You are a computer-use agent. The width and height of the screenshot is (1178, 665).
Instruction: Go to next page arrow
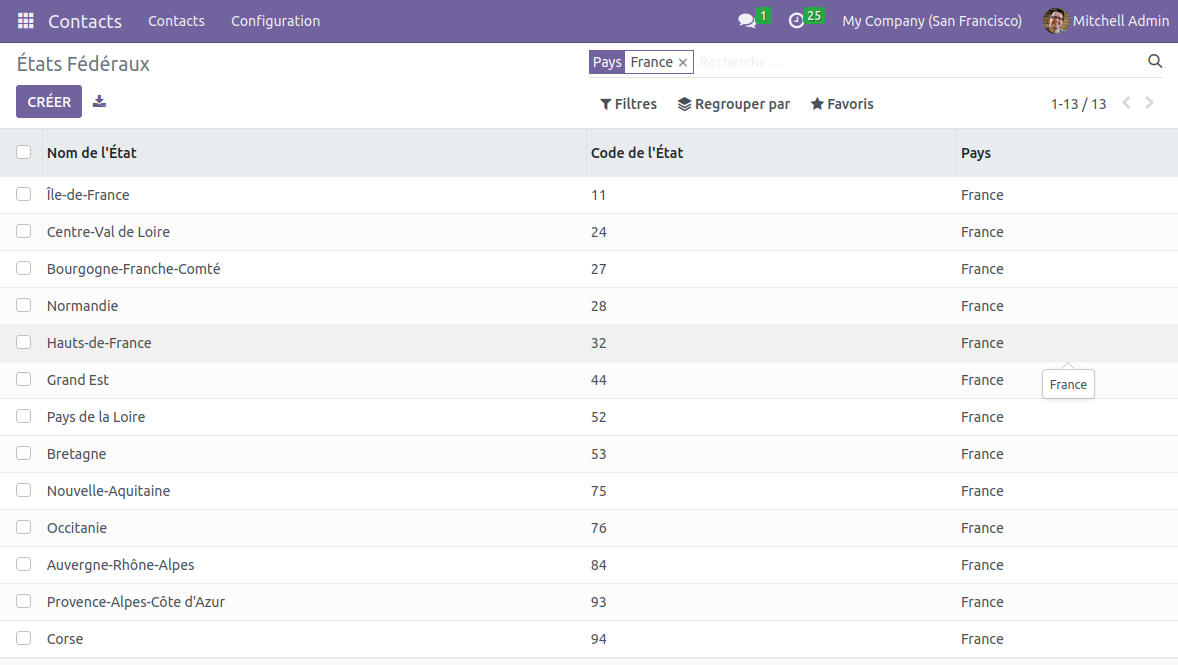tap(1150, 103)
